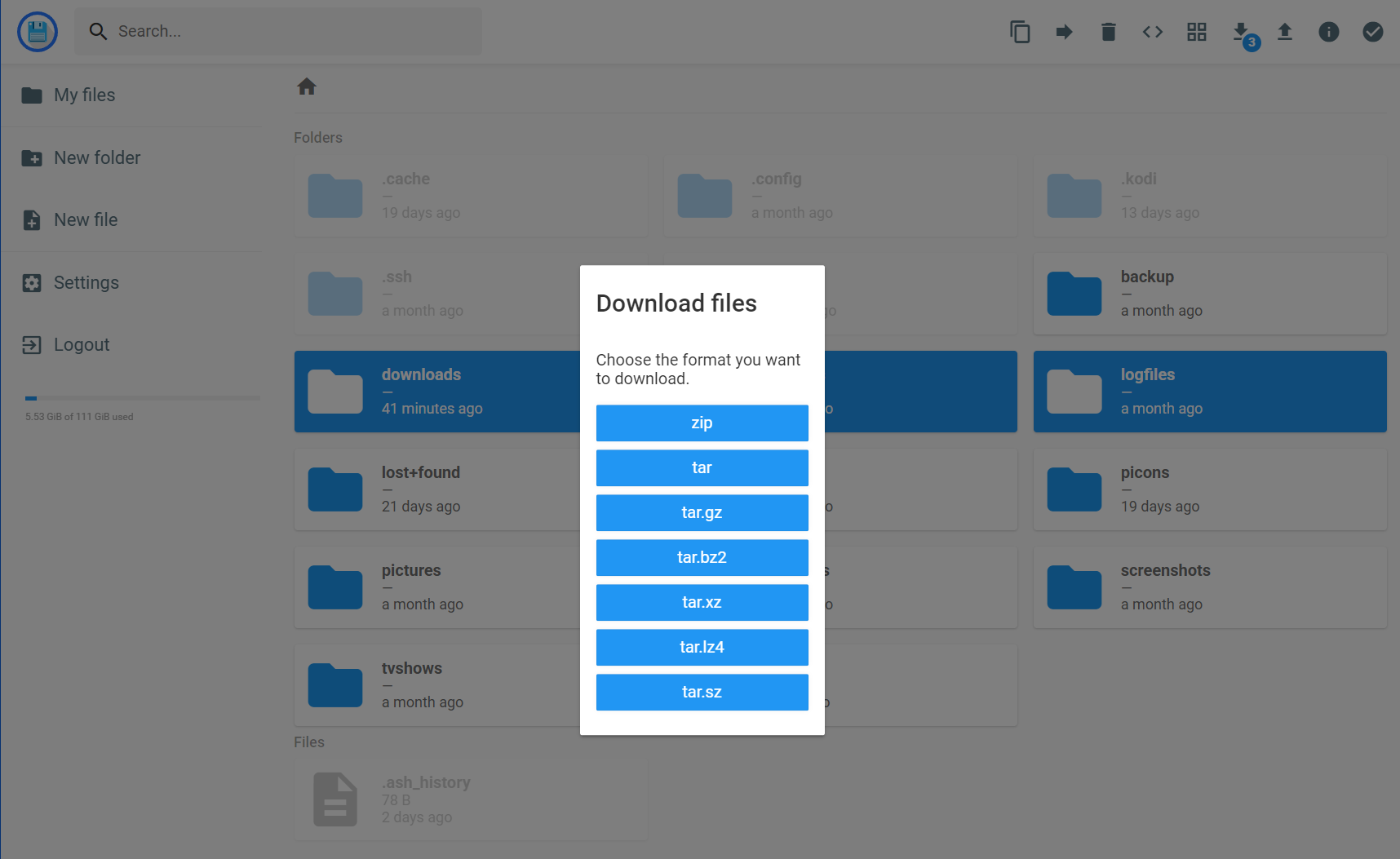Screen dimensions: 1400x859
Task: Open the info icon in toolbar
Action: (1329, 32)
